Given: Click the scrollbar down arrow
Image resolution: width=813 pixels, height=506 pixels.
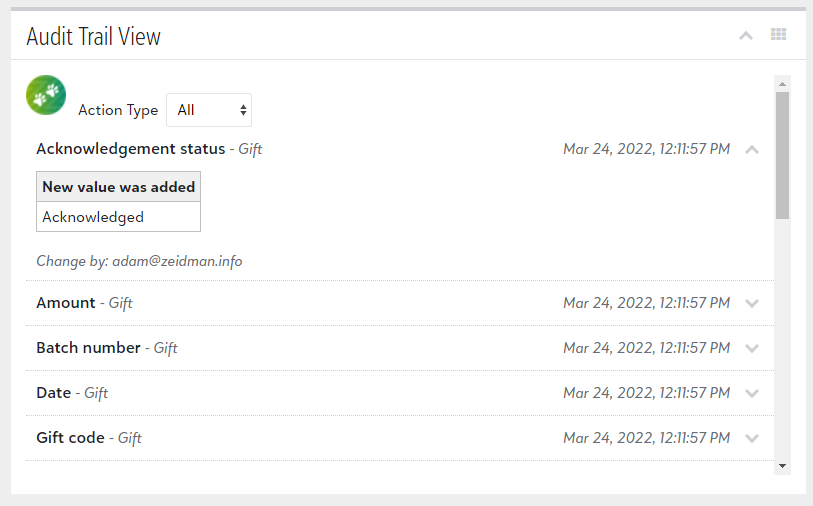Looking at the screenshot, I should click(x=782, y=466).
